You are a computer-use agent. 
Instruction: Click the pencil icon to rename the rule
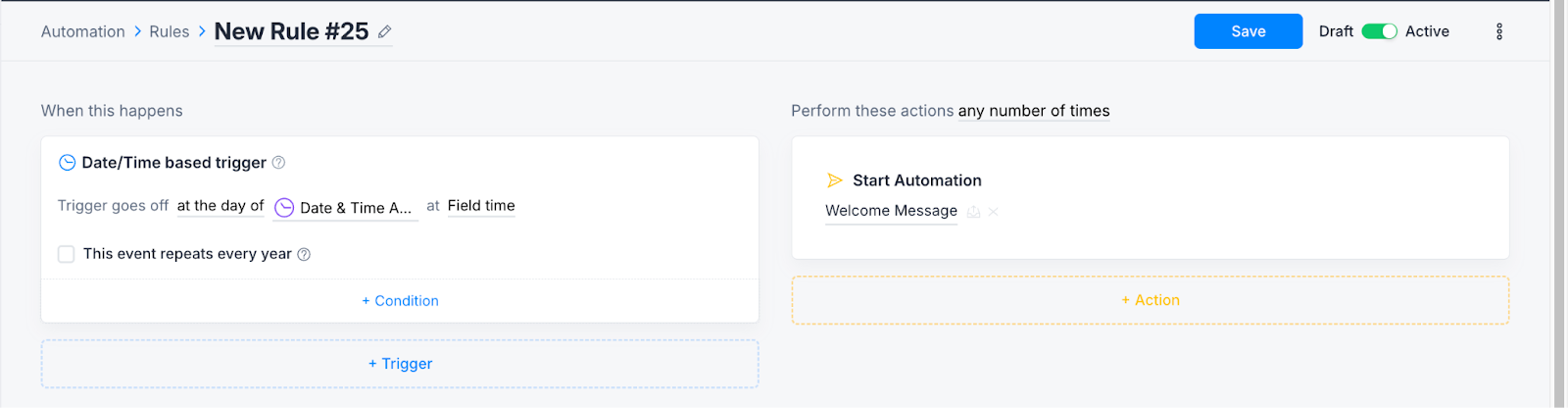pyautogui.click(x=385, y=32)
